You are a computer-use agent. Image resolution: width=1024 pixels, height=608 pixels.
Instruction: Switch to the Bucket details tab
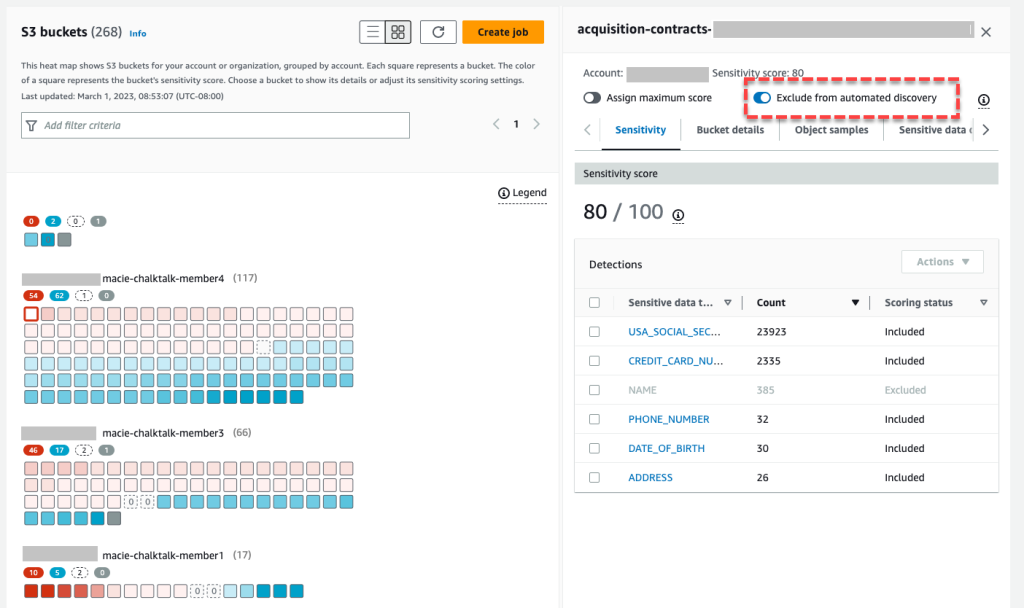point(729,130)
